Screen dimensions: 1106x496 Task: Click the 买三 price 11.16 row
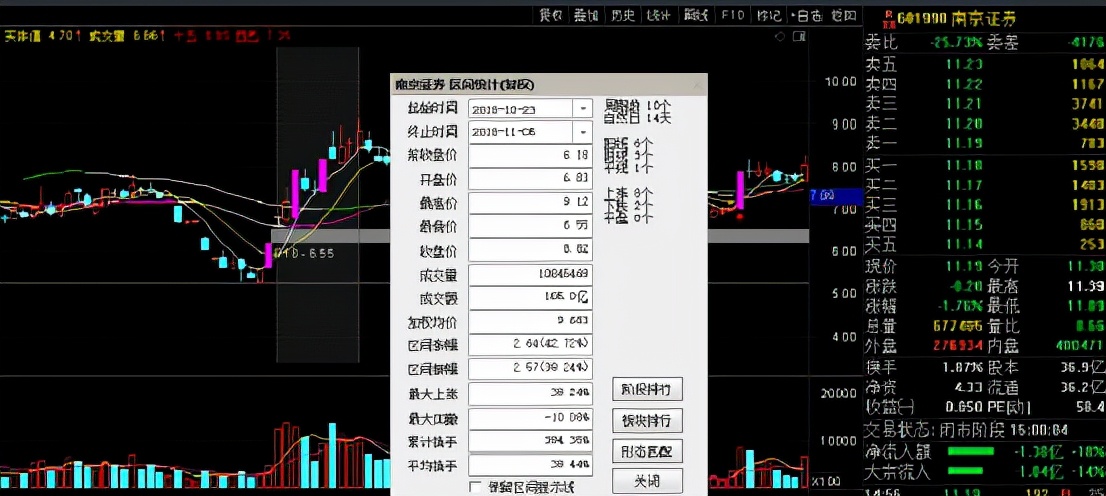[985, 205]
